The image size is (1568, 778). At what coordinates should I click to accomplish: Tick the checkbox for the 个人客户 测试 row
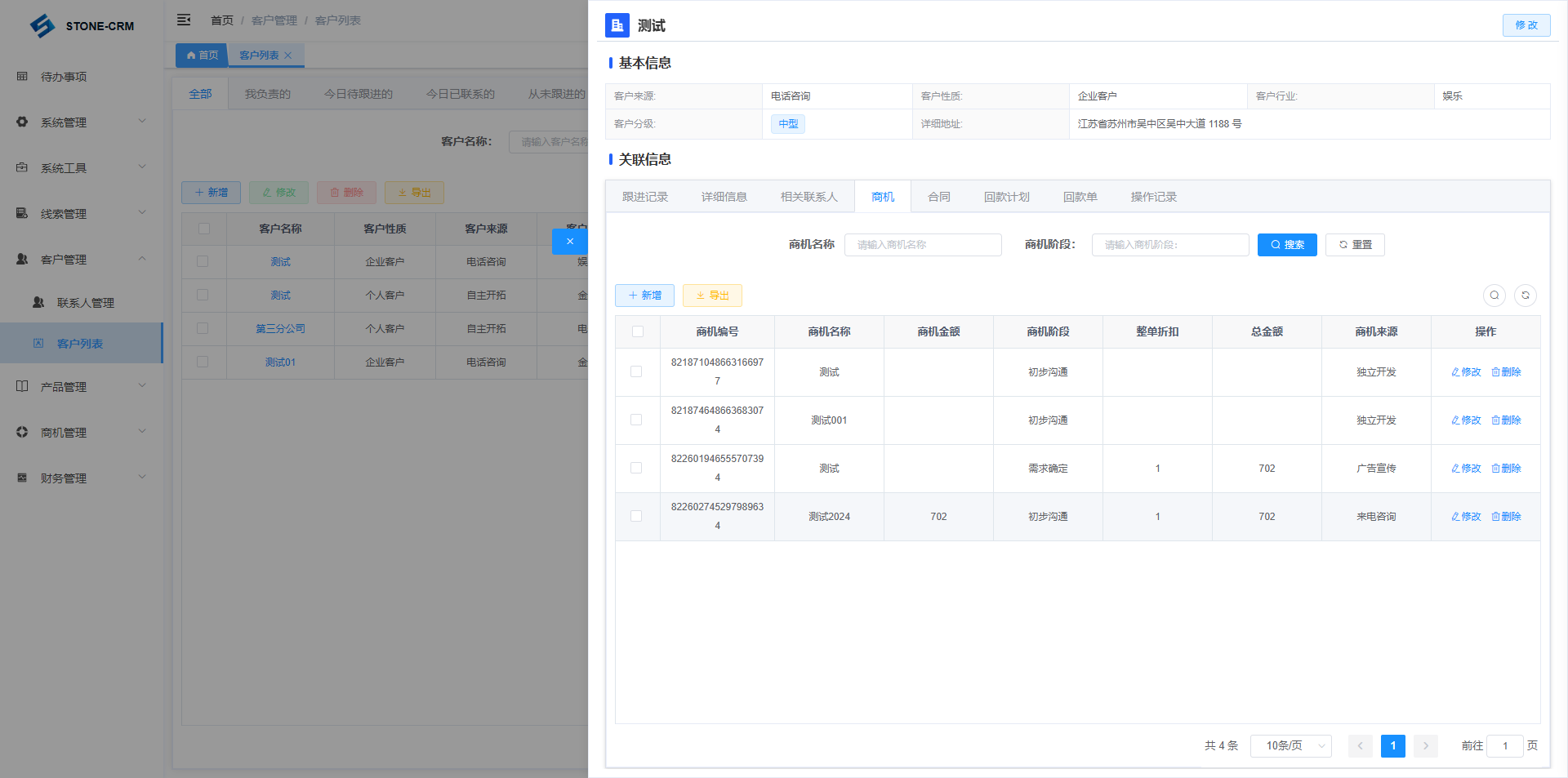[203, 295]
